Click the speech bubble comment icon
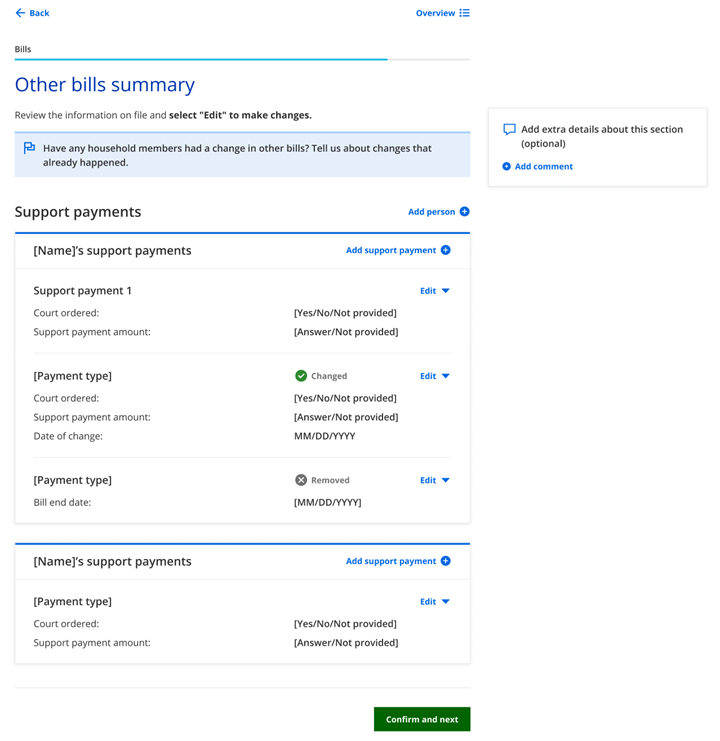This screenshot has height=741, width=720. (x=509, y=130)
